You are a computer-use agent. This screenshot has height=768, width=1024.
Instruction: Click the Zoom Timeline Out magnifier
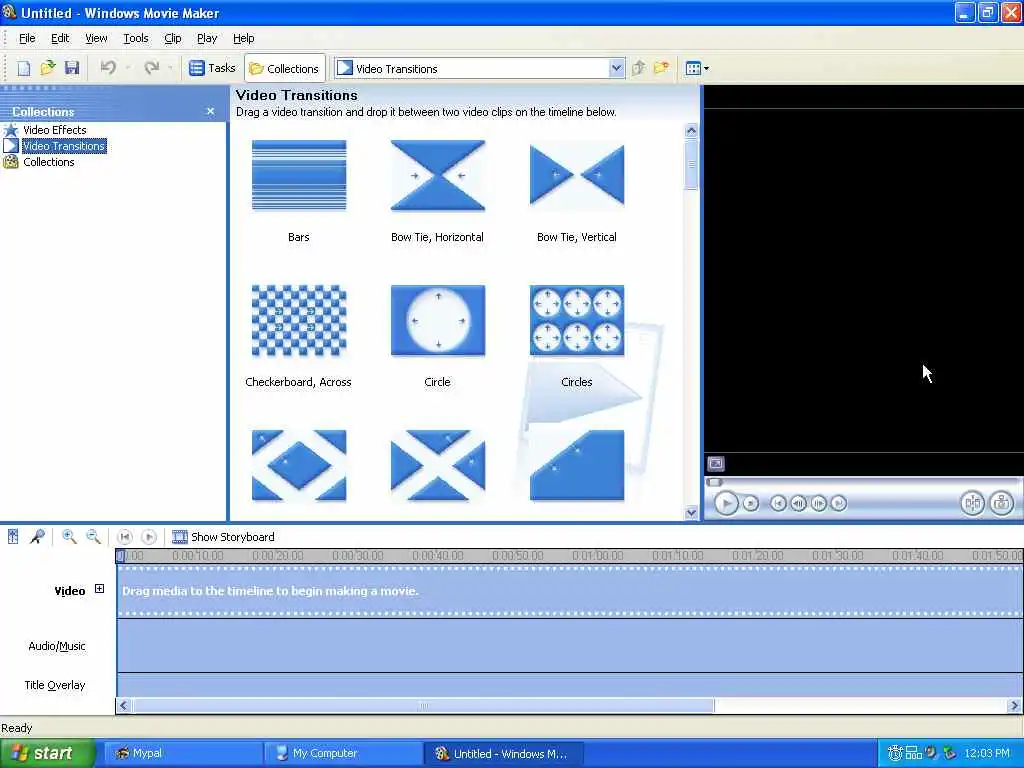(x=93, y=537)
